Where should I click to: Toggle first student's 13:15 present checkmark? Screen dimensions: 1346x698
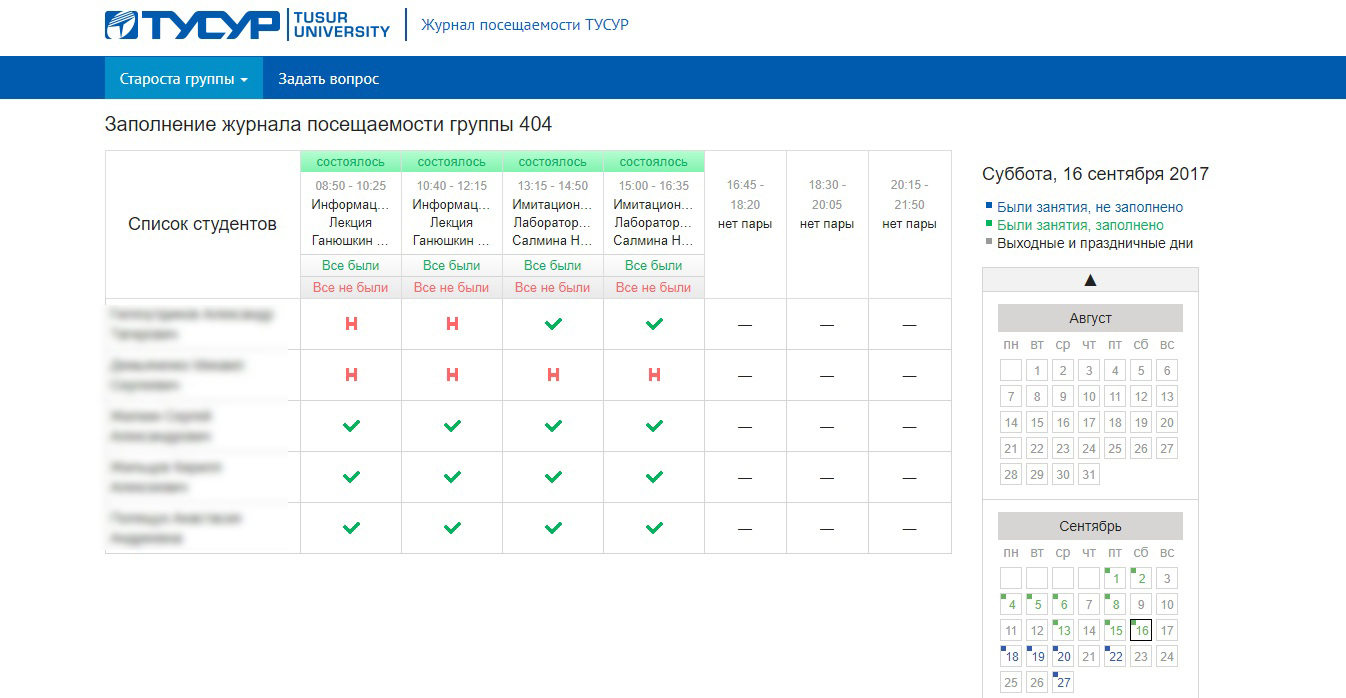click(x=553, y=324)
